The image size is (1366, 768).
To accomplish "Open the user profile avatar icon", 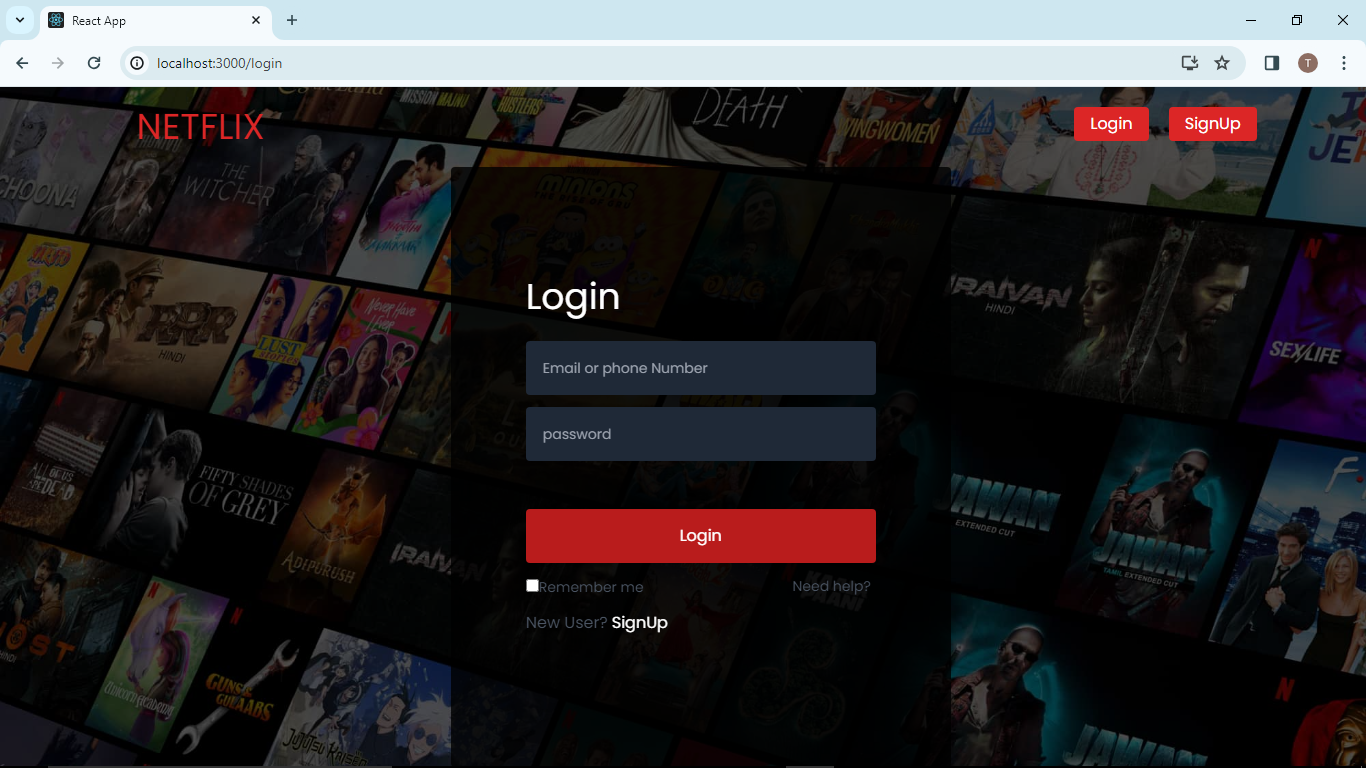I will tap(1308, 63).
